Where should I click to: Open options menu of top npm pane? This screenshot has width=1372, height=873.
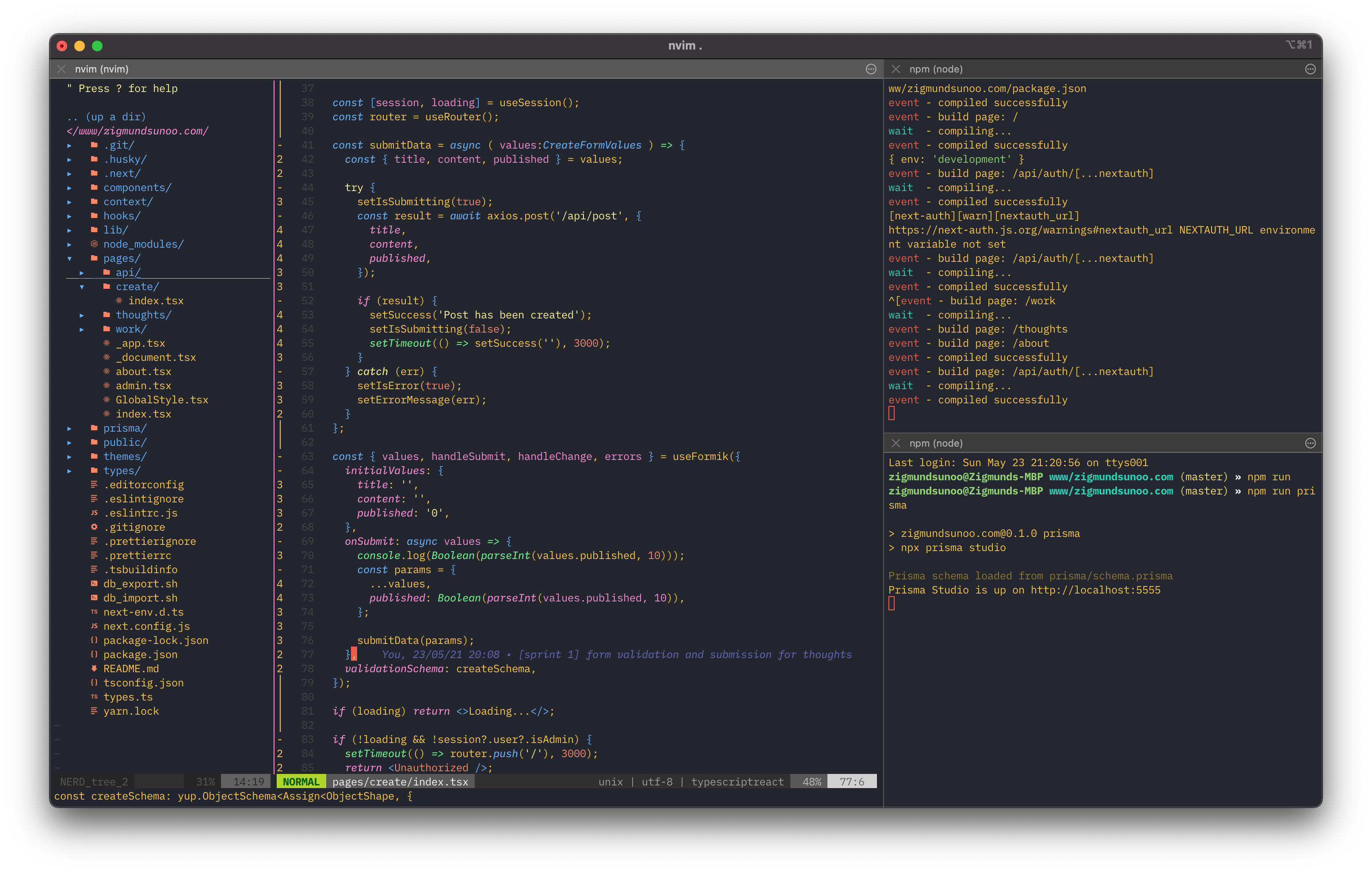(x=1311, y=69)
